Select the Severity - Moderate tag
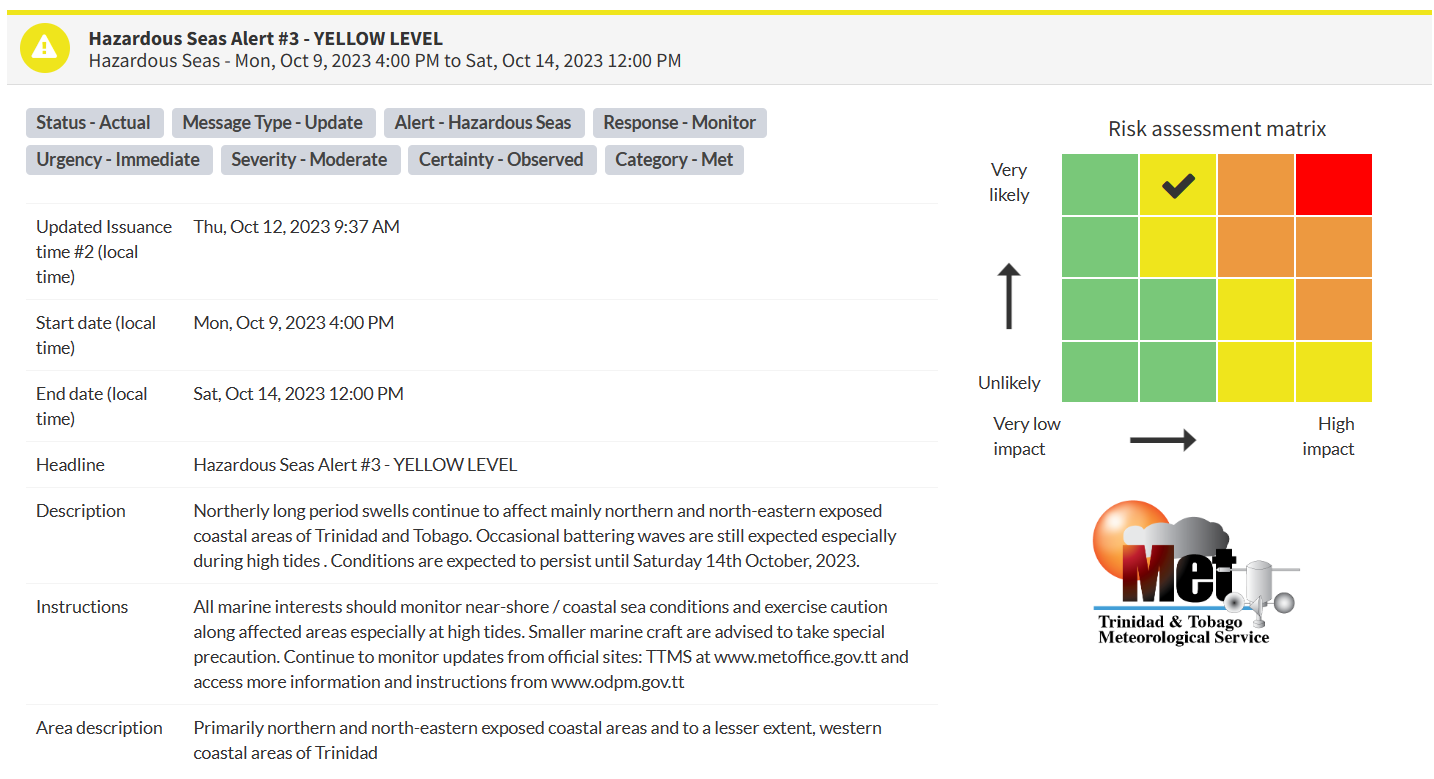This screenshot has height=779, width=1434. click(310, 160)
